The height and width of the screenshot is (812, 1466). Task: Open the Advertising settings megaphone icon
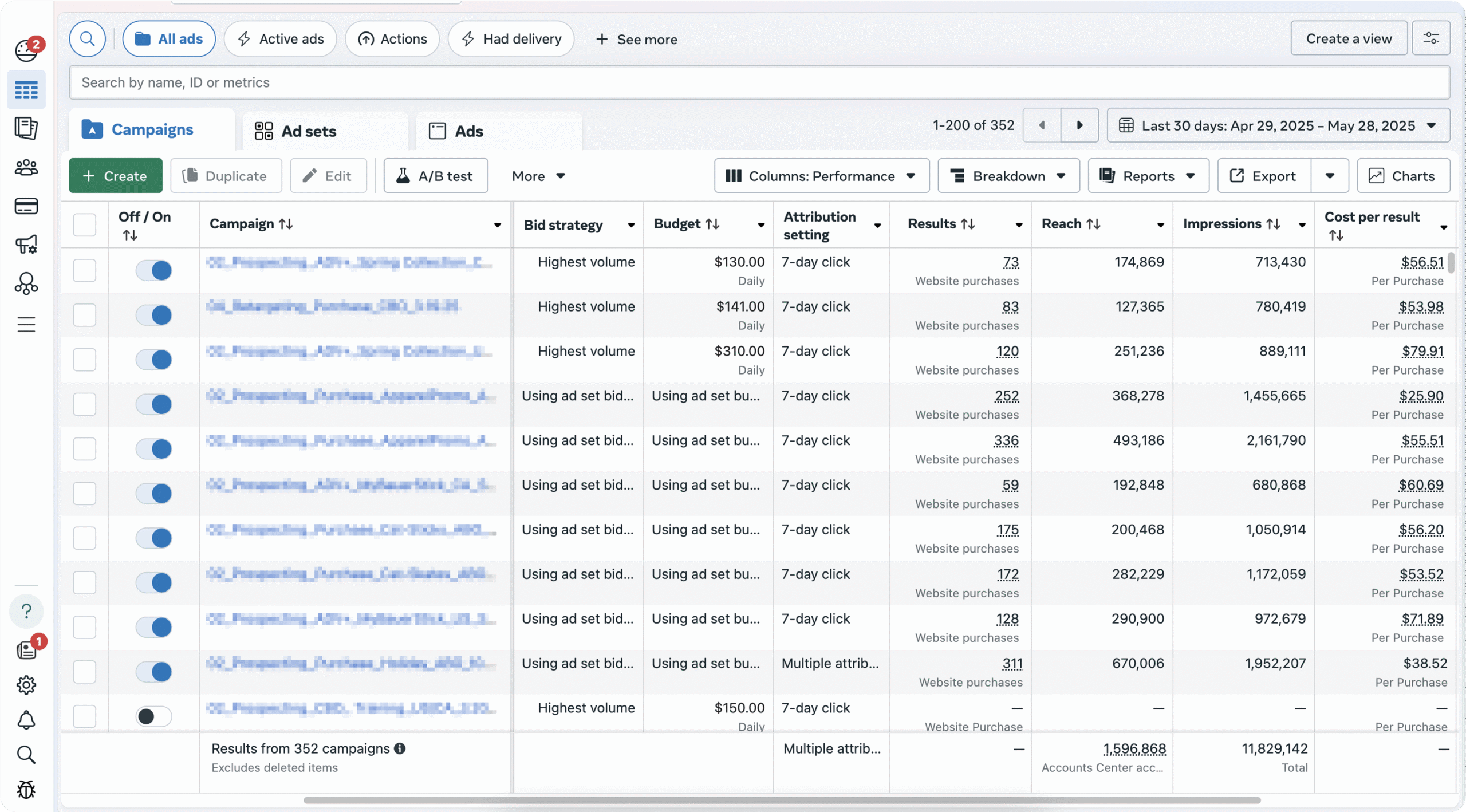pyautogui.click(x=26, y=245)
